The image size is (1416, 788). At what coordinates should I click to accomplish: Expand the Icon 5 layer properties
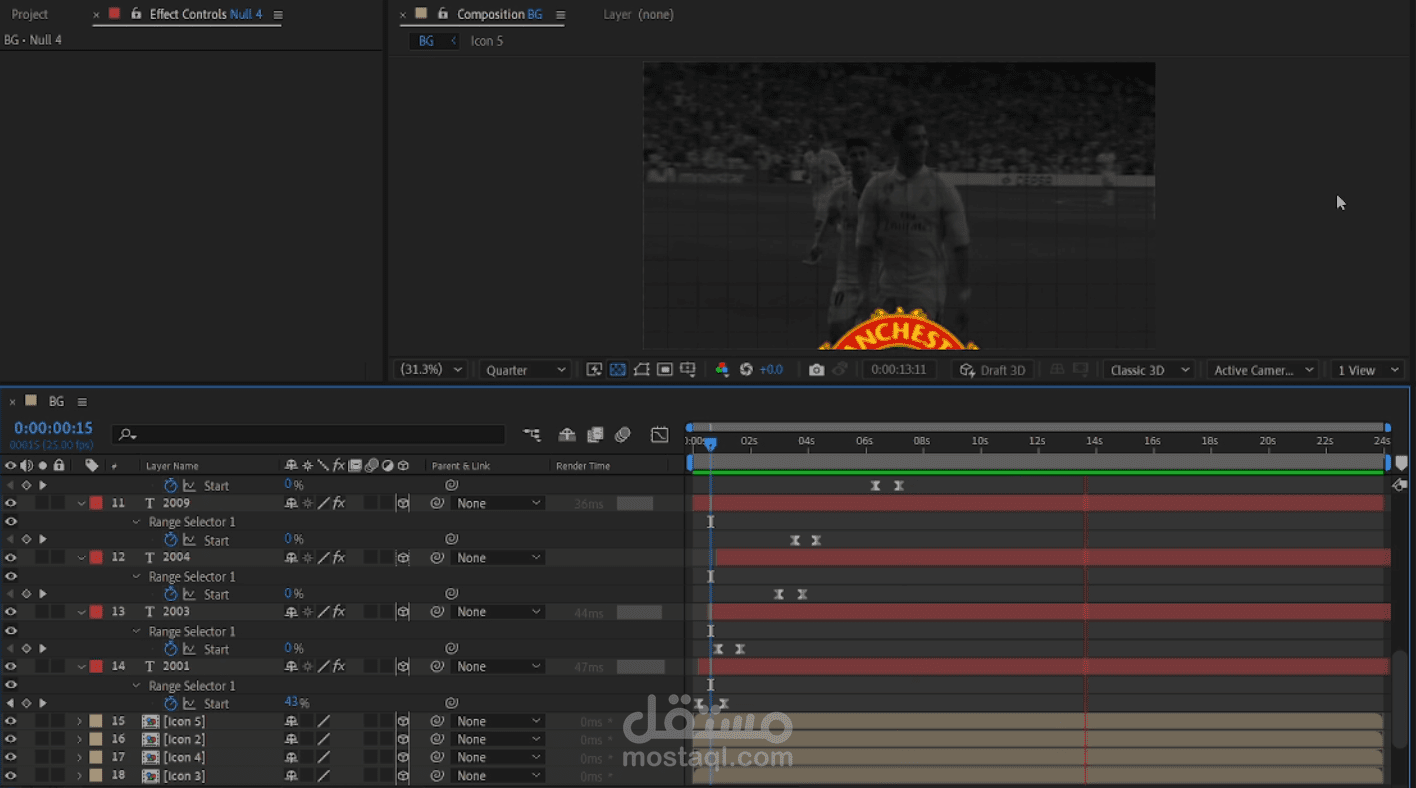pyautogui.click(x=79, y=721)
